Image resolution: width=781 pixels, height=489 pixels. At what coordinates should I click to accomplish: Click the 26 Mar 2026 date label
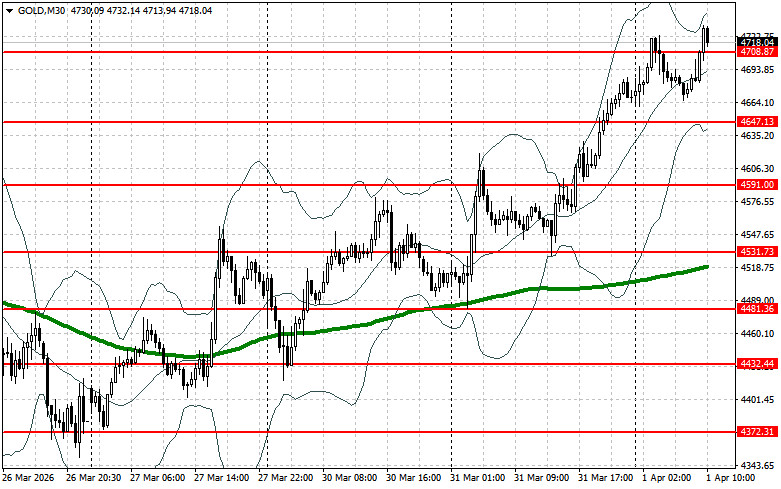29,479
